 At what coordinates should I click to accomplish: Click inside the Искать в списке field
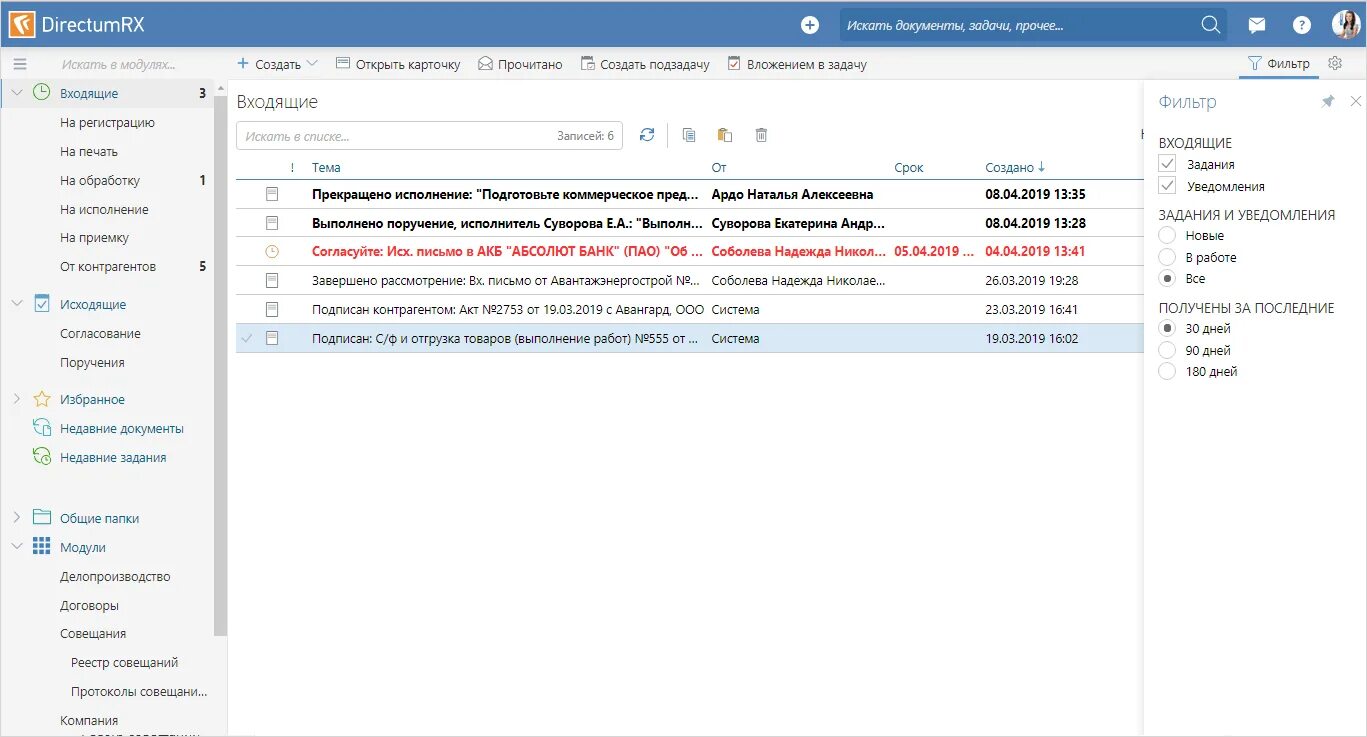[x=350, y=135]
